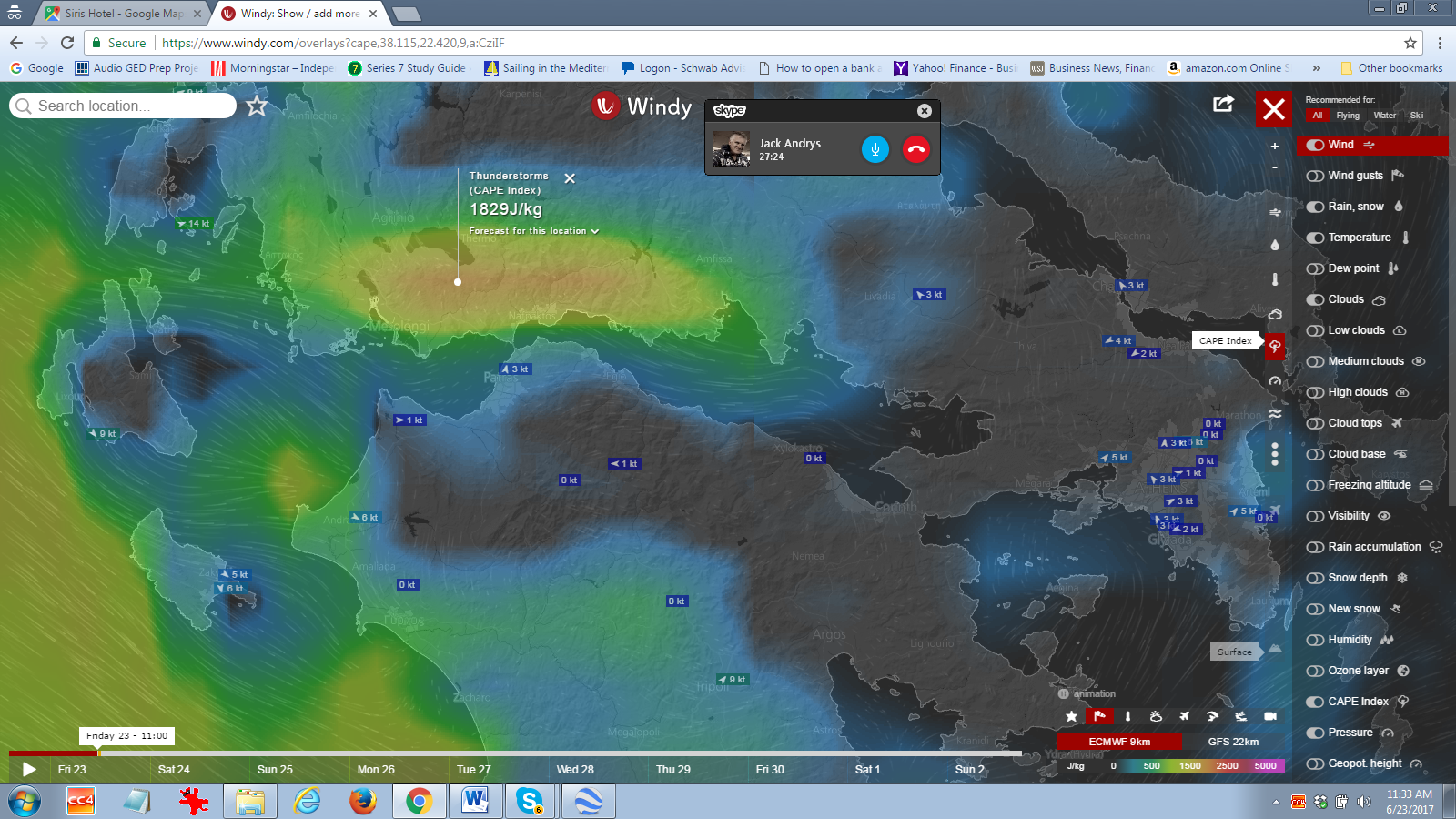Viewport: 1456px width, 819px height.
Task: Open the webcams camera icon in the bottom toolbar
Action: point(1270,716)
